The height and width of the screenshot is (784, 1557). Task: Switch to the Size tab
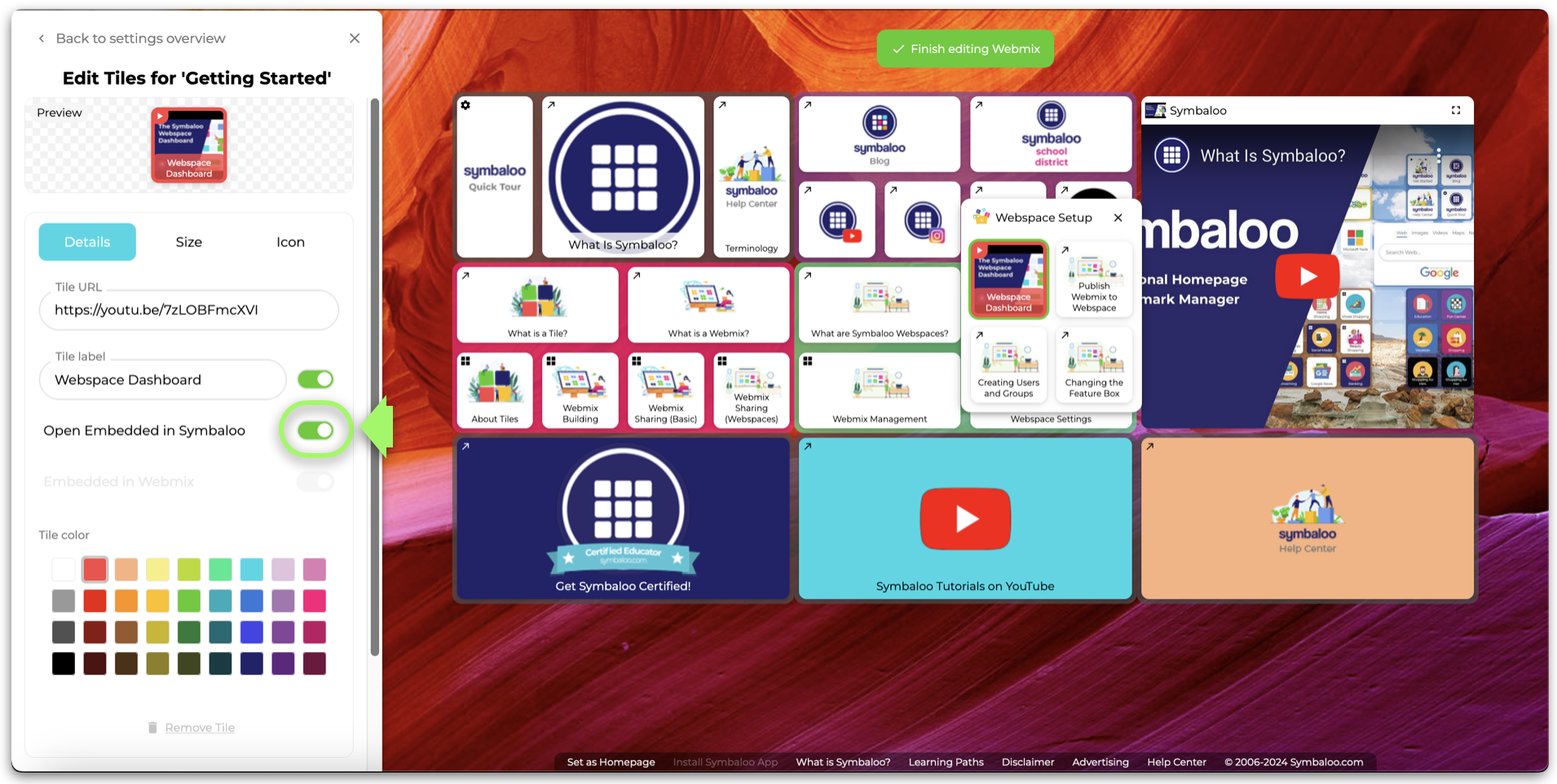(189, 242)
